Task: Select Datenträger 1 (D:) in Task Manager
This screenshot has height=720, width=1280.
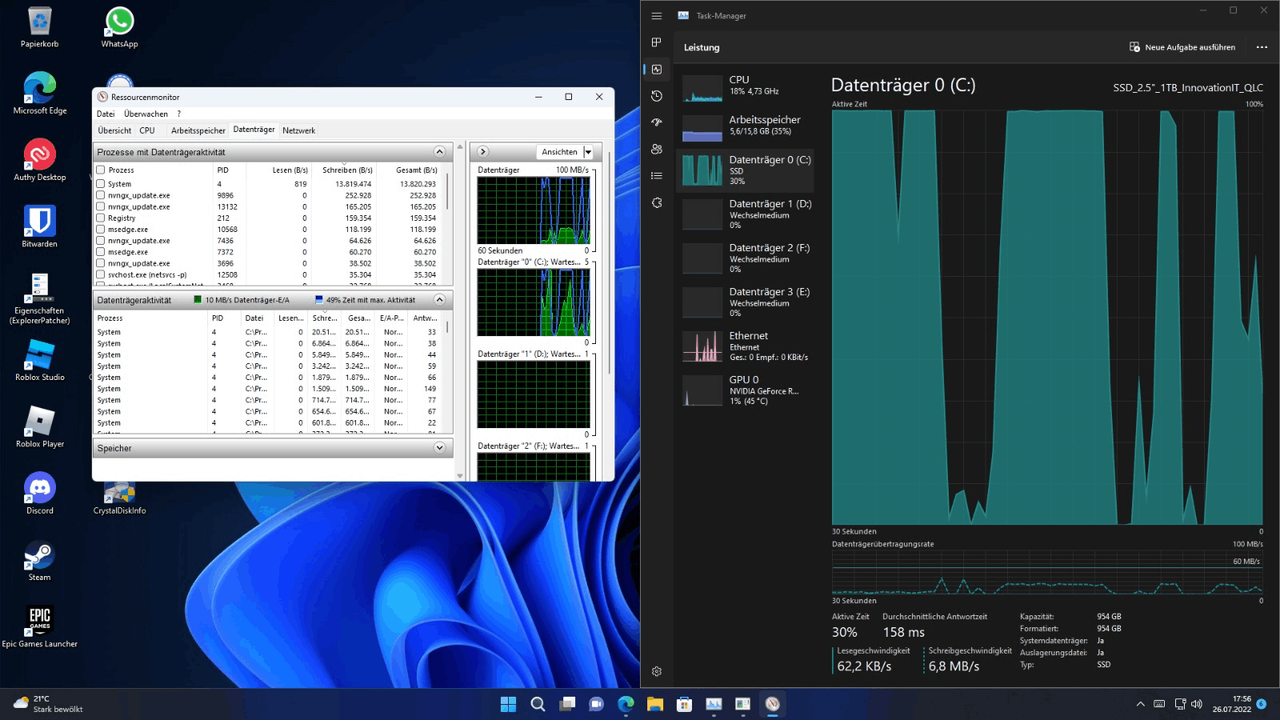Action: [745, 214]
